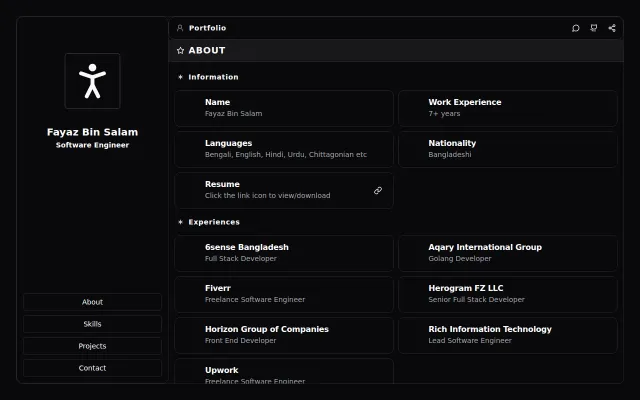Click the Software Engineer subtitle
640x400 pixels.
93,145
